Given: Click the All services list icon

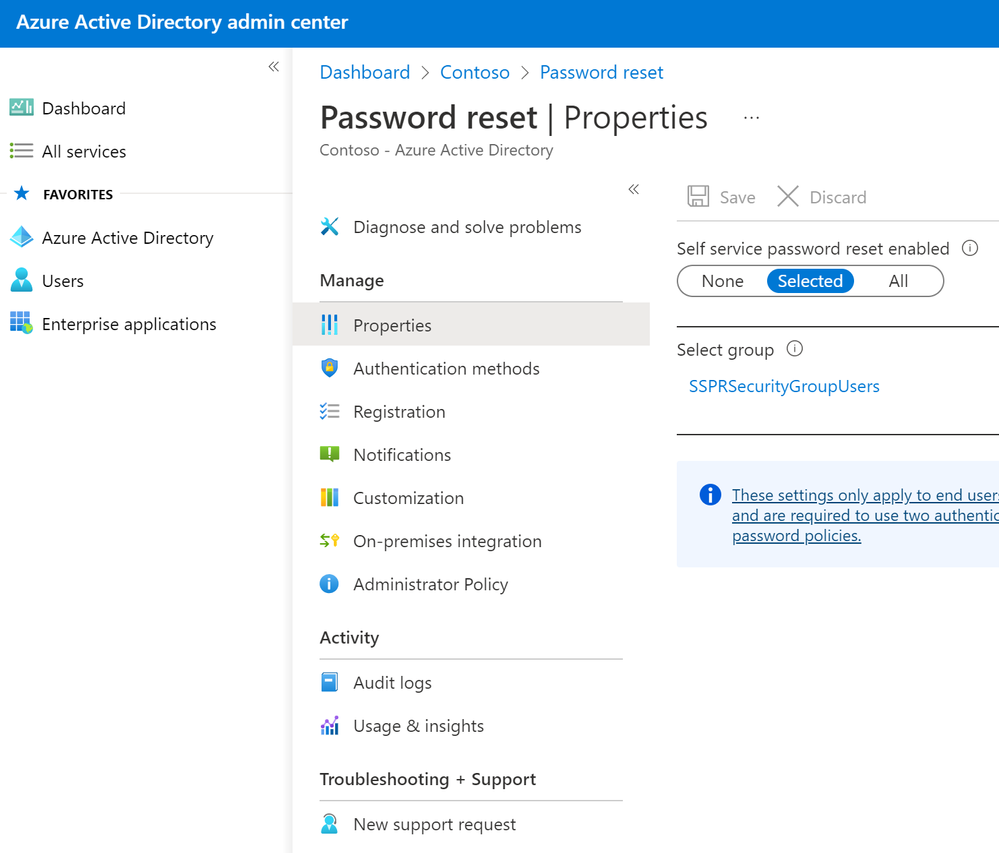Looking at the screenshot, I should [x=22, y=151].
